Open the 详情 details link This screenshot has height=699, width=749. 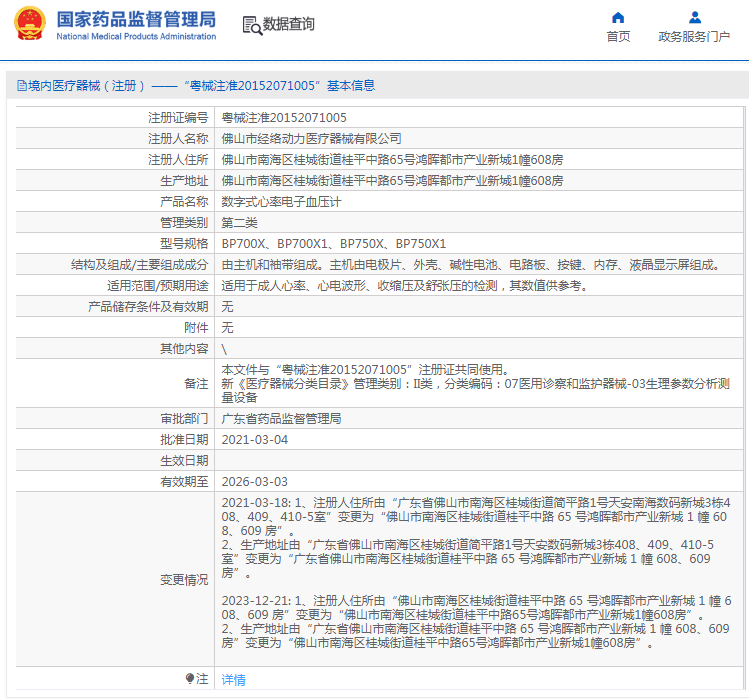[234, 679]
